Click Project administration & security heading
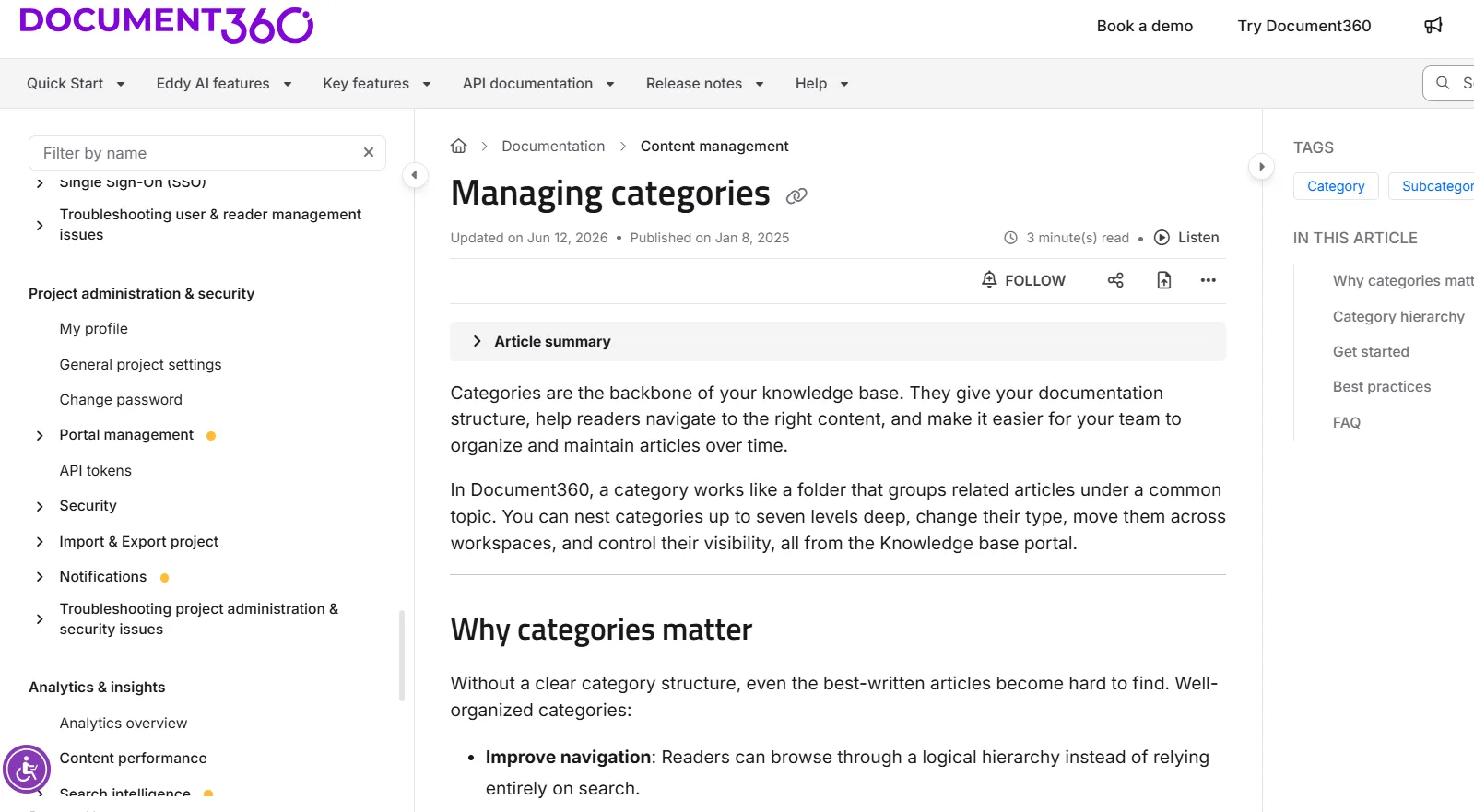This screenshot has width=1474, height=812. click(141, 294)
